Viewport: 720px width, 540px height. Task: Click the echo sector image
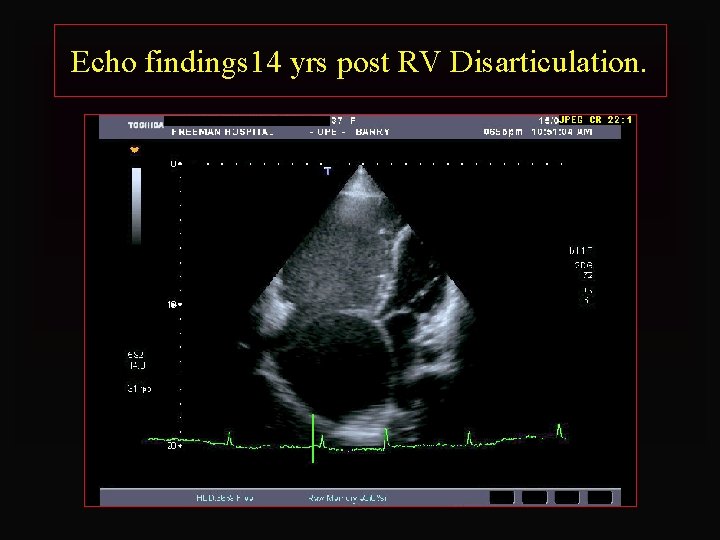click(360, 305)
